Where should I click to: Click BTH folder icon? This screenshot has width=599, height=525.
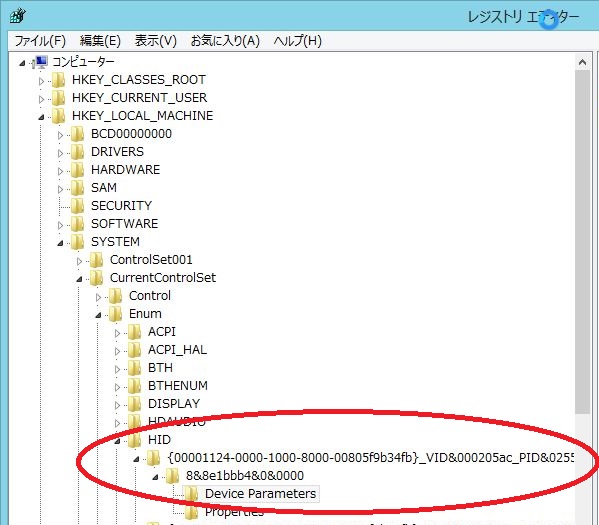[134, 368]
